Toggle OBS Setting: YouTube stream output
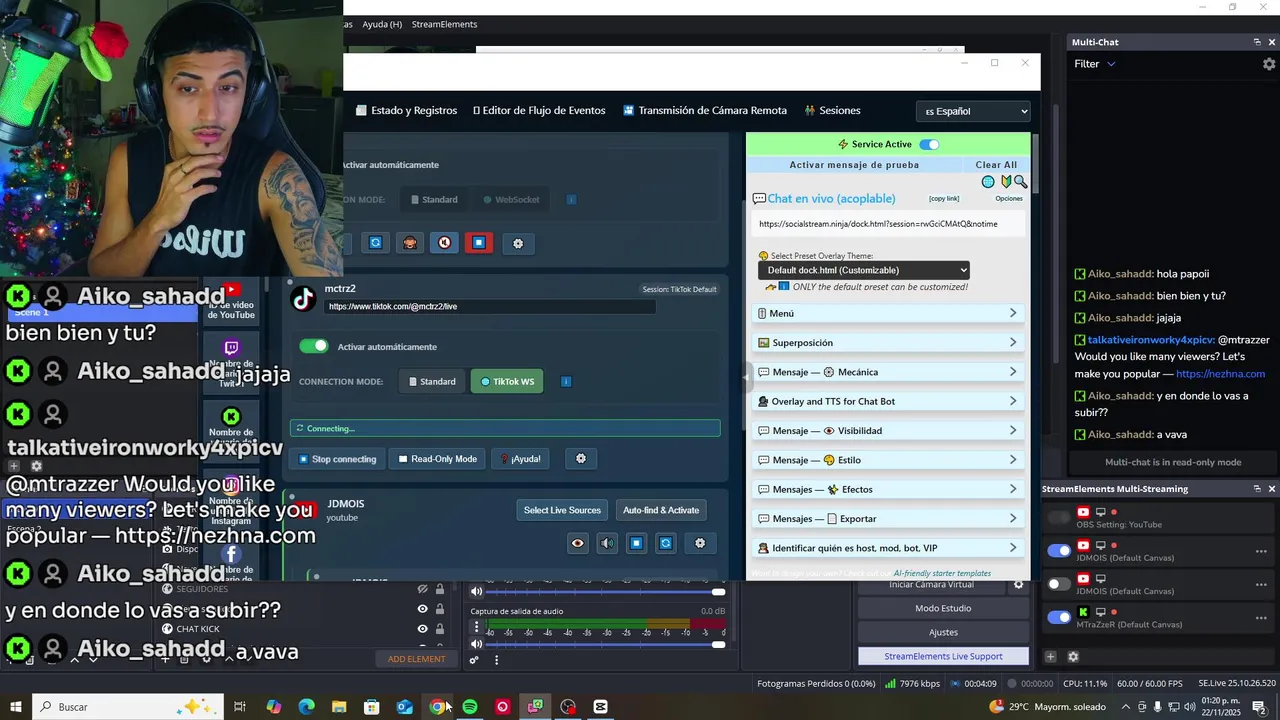Screen dimensions: 1280x720 click(x=1059, y=518)
